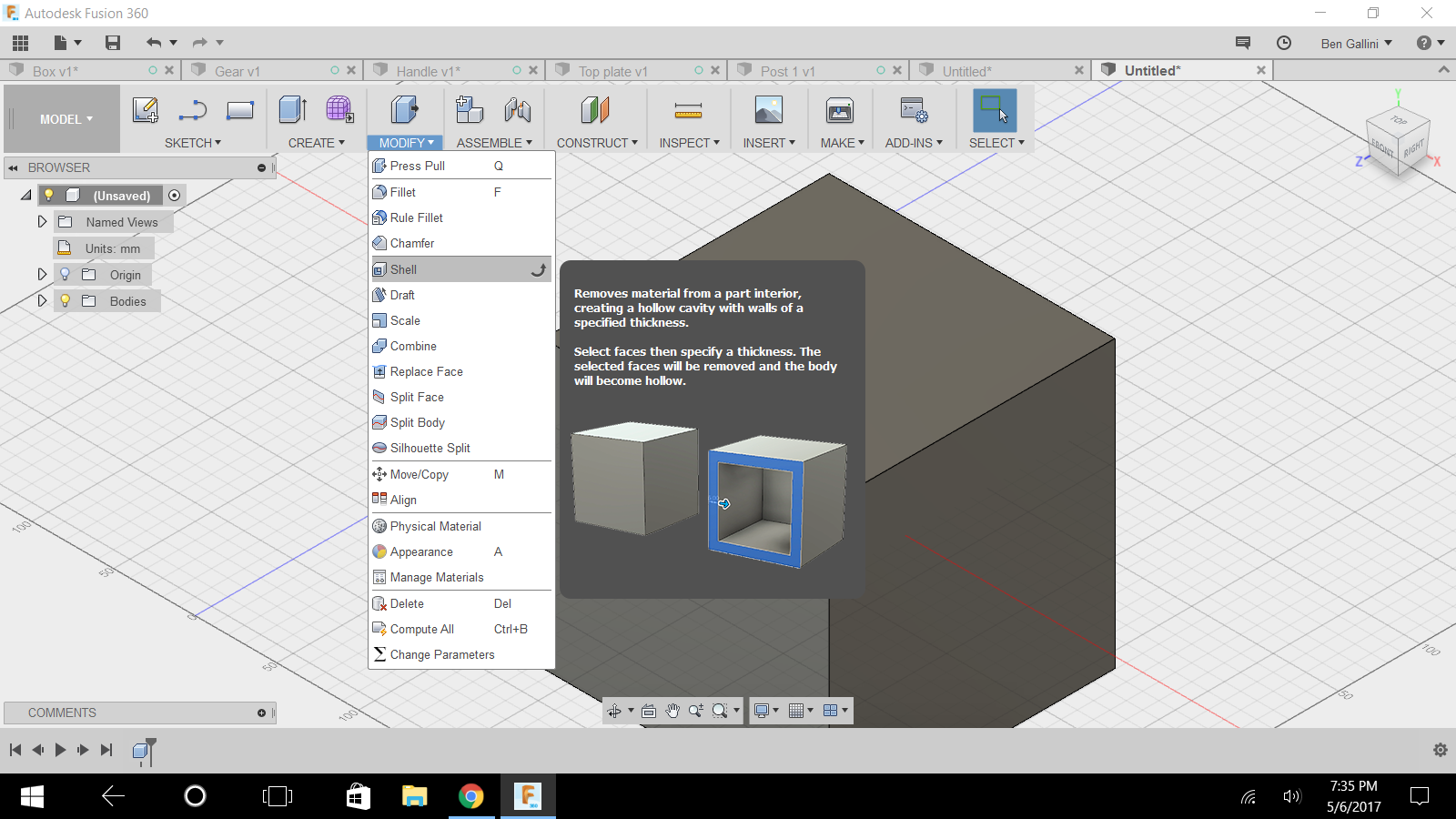The image size is (1456, 819).
Task: Click the Insert image icon
Action: coord(769,110)
